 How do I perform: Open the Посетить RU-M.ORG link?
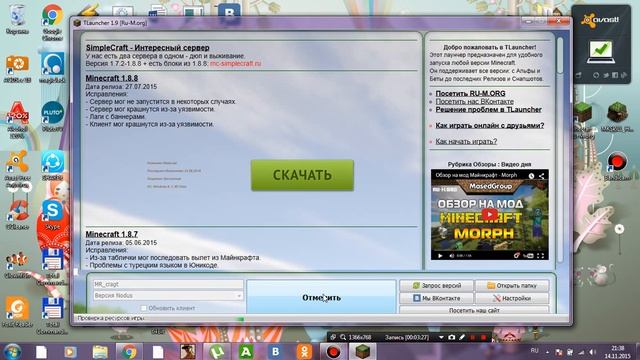(470, 93)
